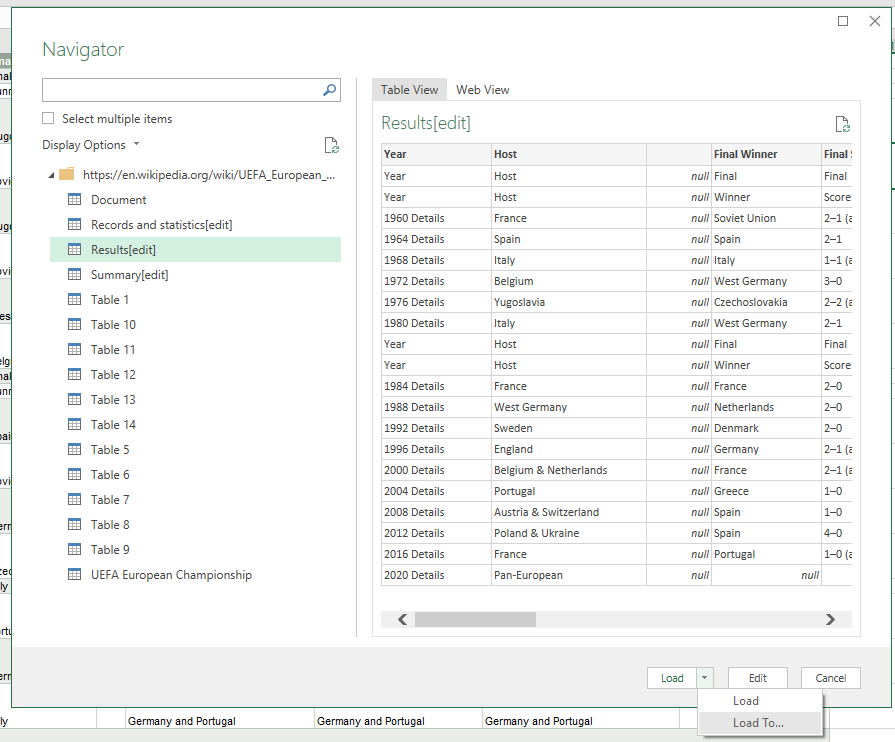
Task: Select Table 10 in the tree
Action: [x=113, y=325]
